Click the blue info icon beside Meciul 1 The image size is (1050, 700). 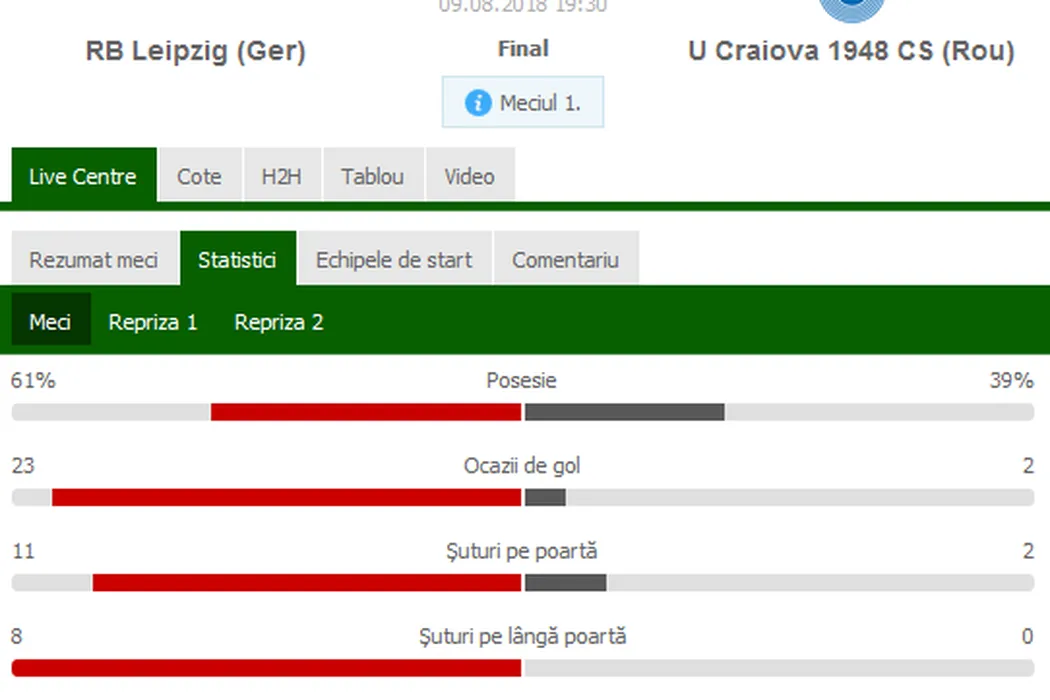pos(478,102)
